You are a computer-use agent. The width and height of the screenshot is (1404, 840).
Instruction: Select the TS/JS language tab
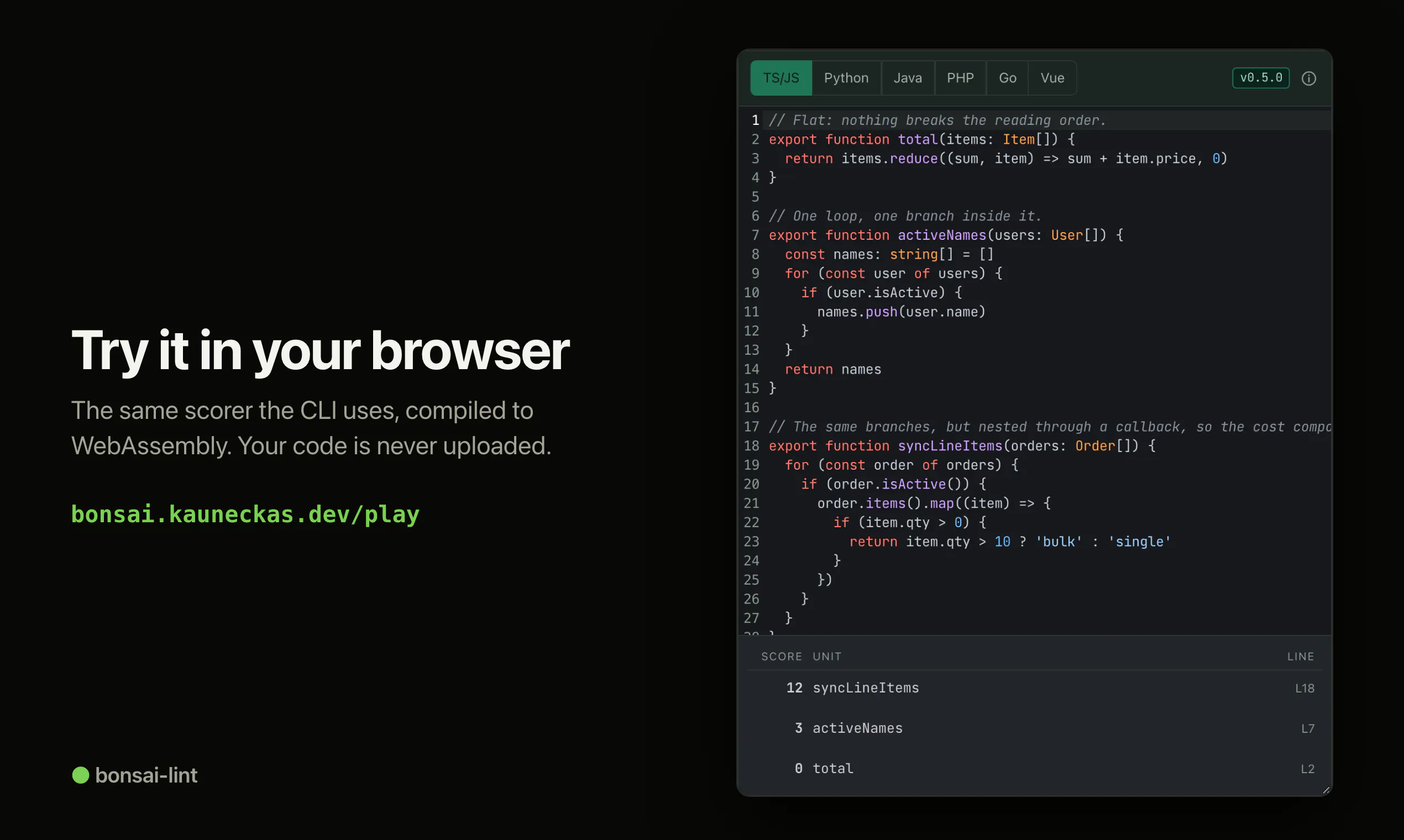pyautogui.click(x=780, y=77)
